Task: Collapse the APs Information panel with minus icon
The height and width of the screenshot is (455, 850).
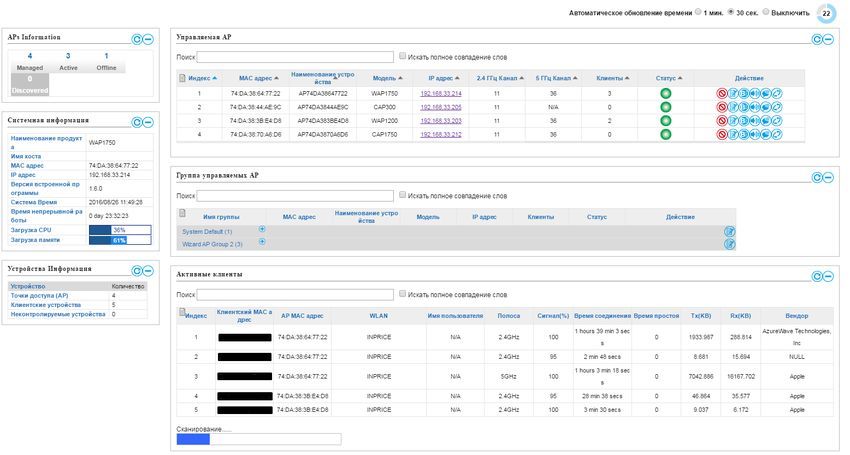Action: [x=147, y=40]
